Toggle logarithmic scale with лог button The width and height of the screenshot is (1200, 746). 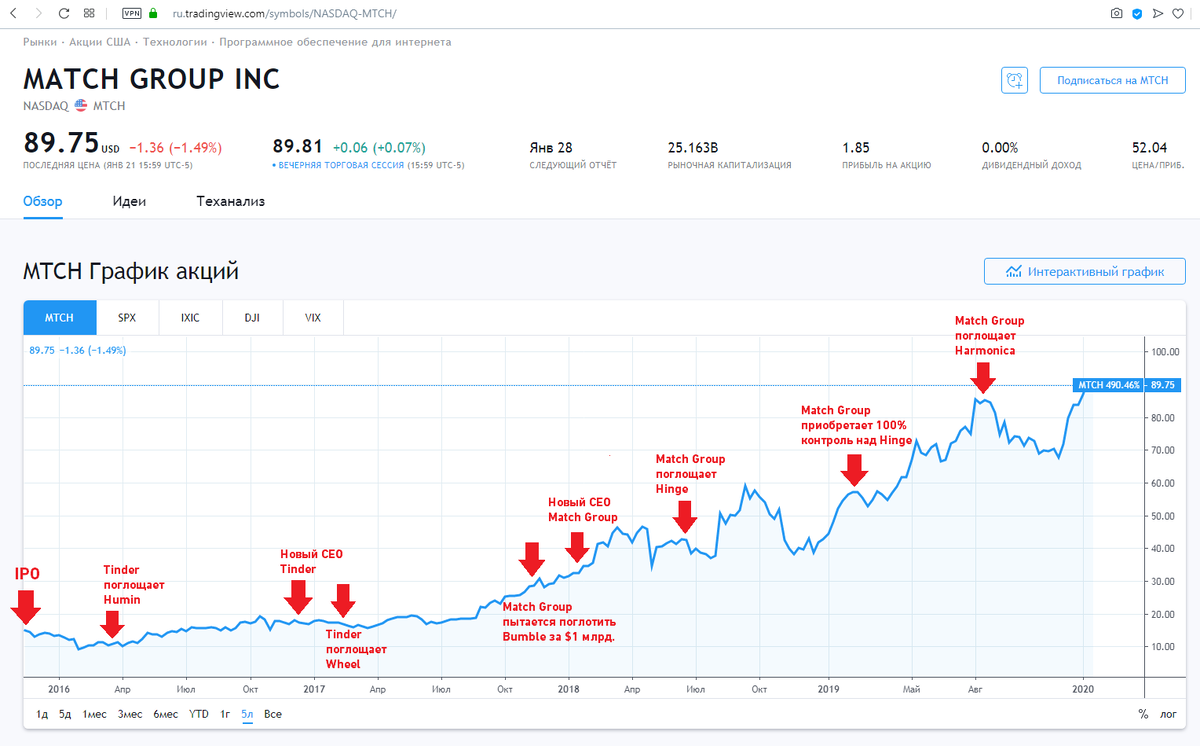pos(1168,714)
